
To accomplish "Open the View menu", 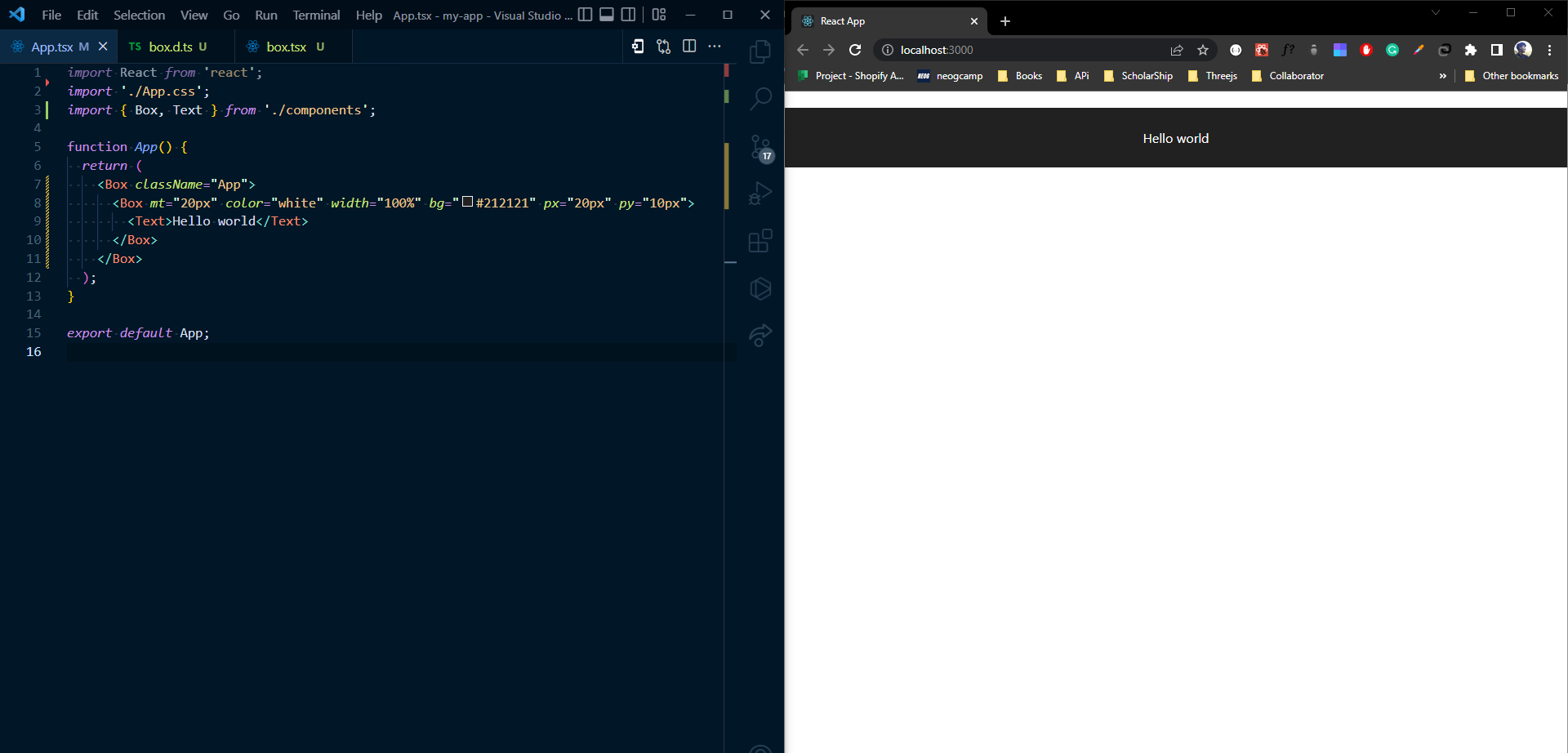I will point(194,15).
